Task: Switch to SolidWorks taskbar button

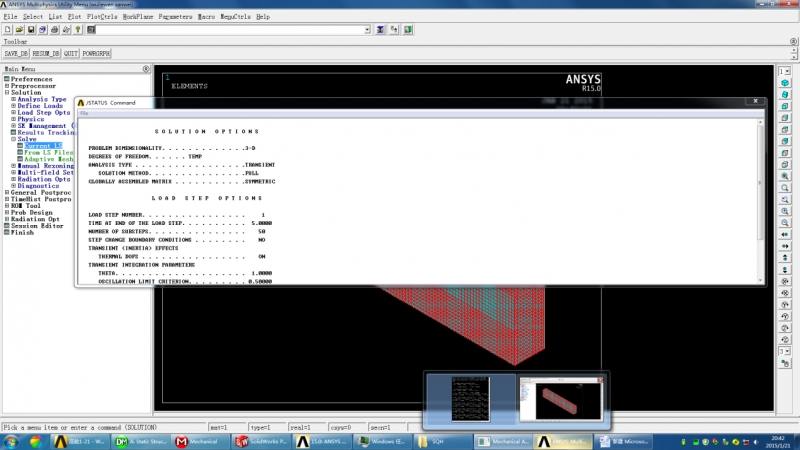Action: click(x=261, y=442)
